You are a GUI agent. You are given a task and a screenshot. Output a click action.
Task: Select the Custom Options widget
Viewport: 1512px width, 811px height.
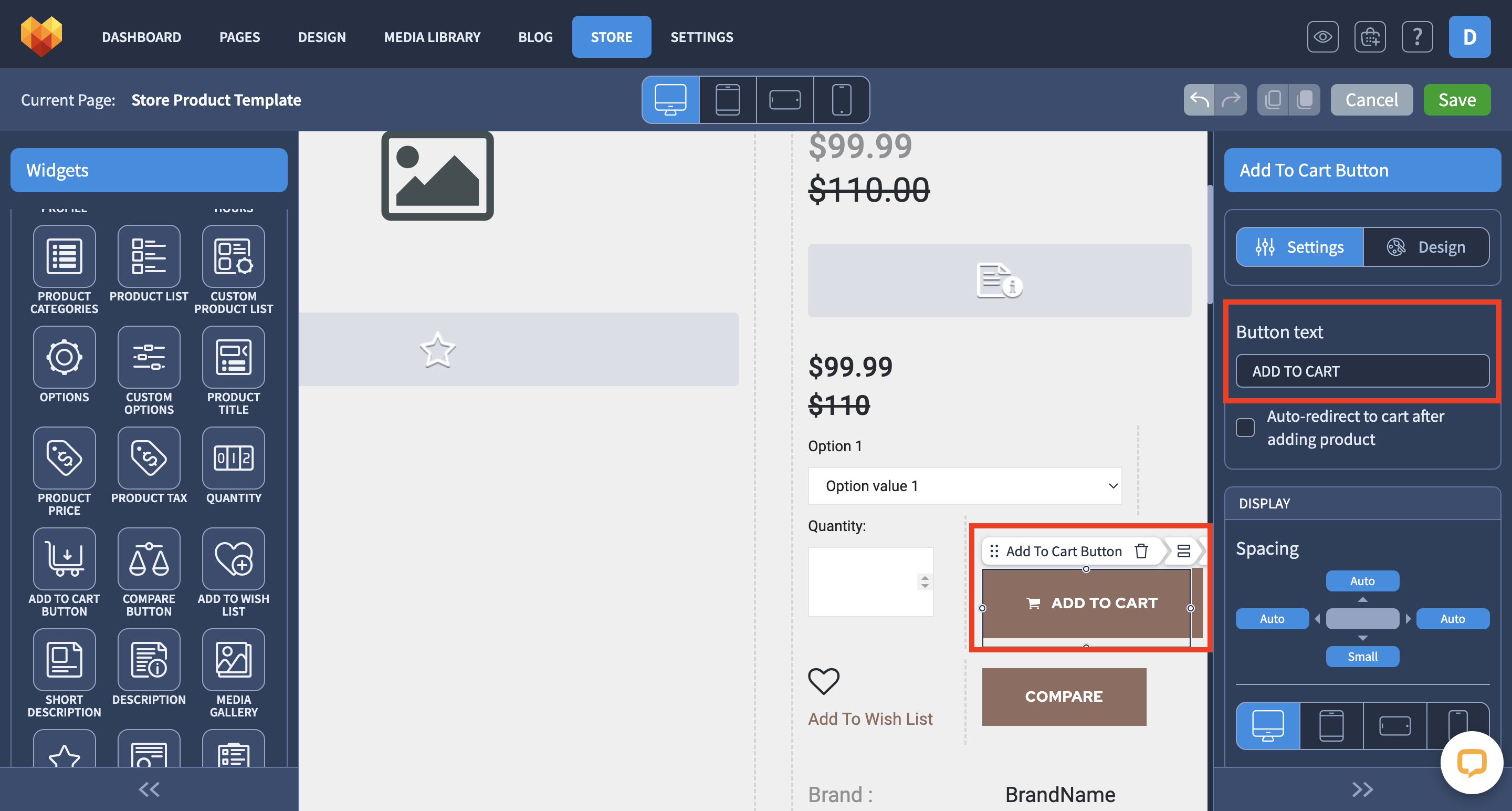pos(149,357)
